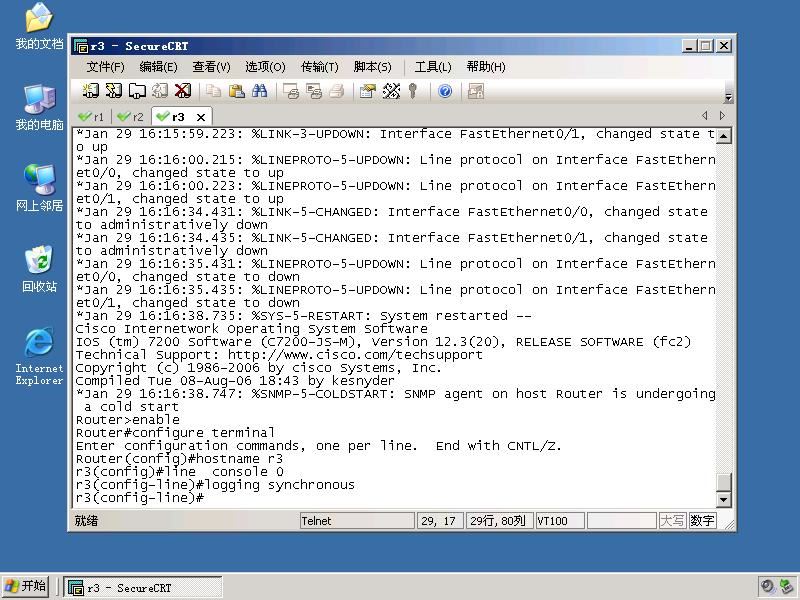
Task: Click the grayed Reconnect icon
Action: [x=160, y=91]
